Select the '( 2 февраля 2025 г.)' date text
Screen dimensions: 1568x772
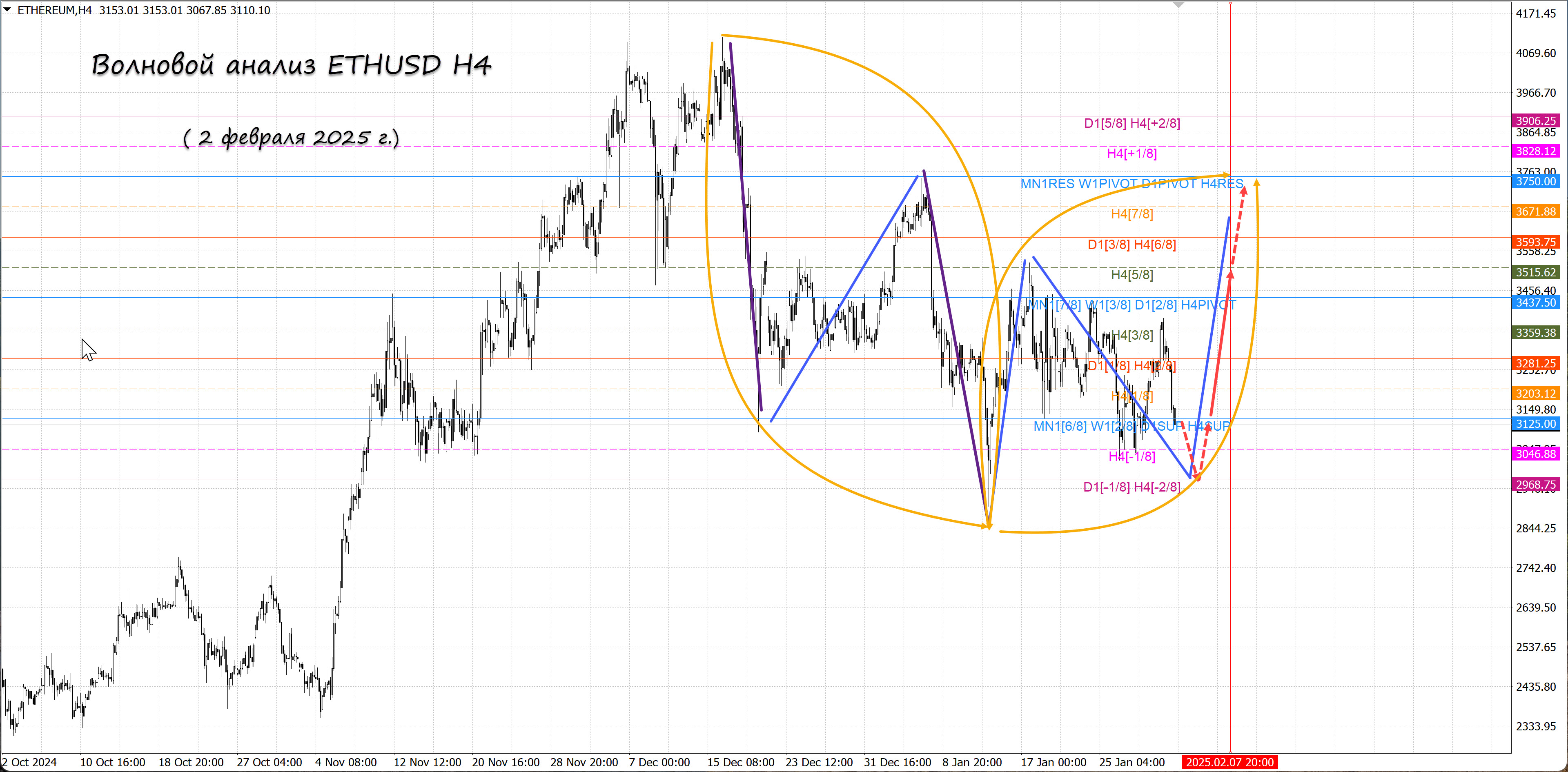coord(291,138)
